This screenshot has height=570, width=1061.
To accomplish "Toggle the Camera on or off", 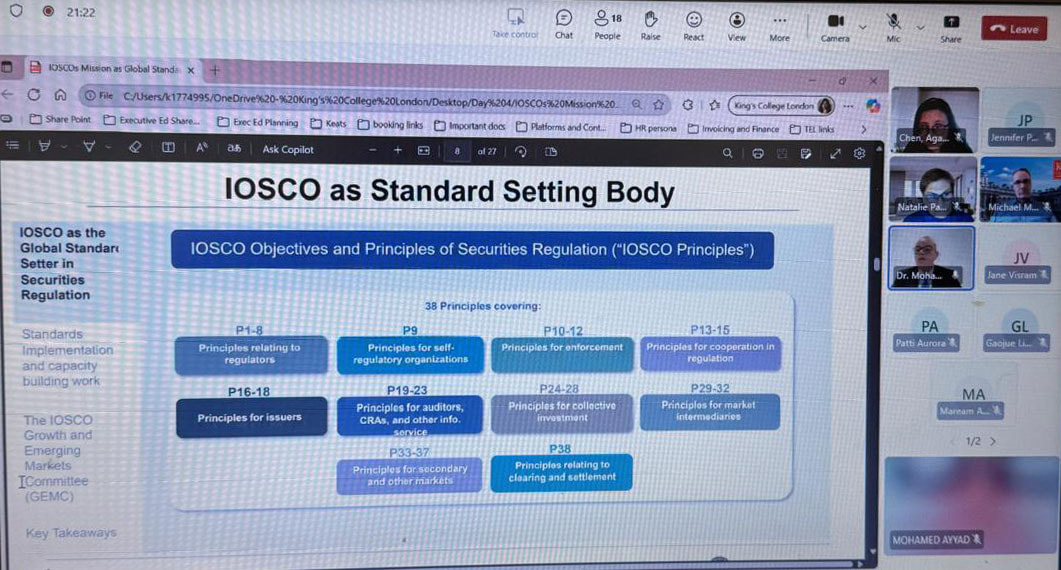I will (835, 22).
